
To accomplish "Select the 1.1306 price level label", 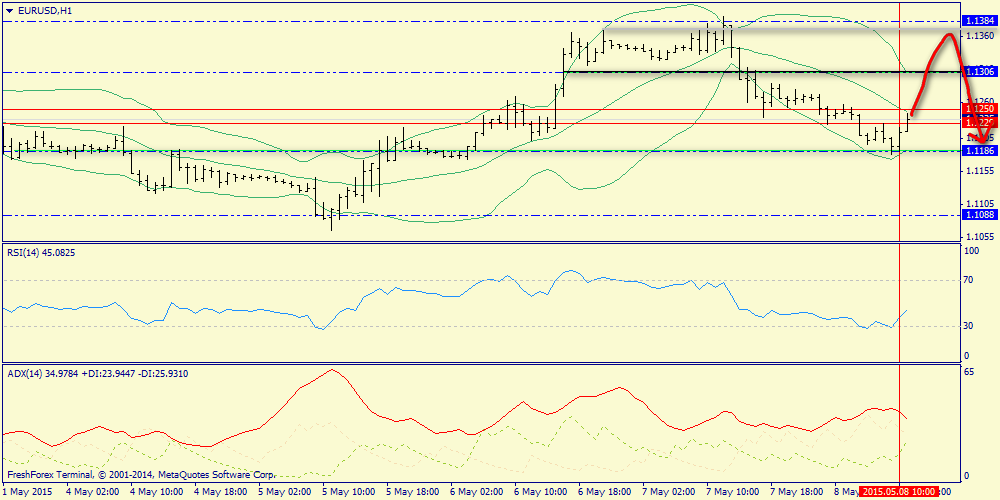I will coord(978,71).
